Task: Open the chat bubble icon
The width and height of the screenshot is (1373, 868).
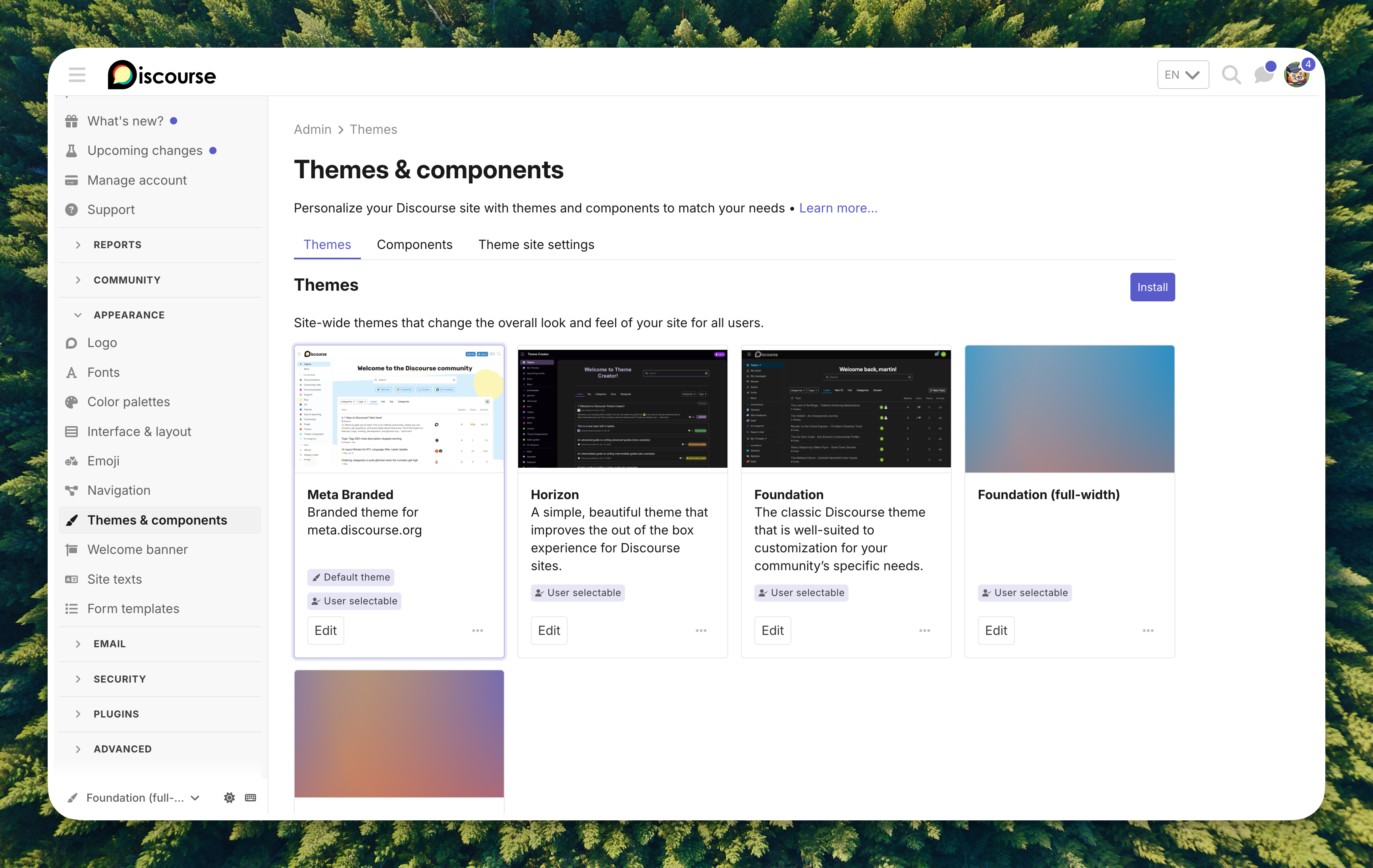Action: [1263, 75]
